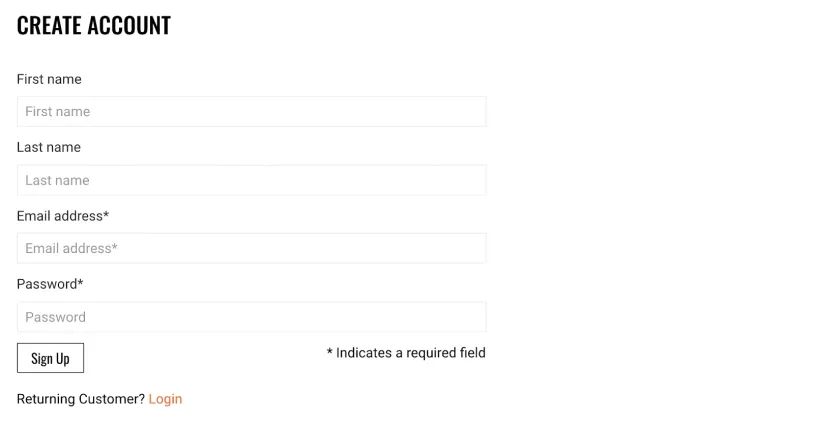The image size is (814, 421).
Task: Click the Last name label text
Action: click(49, 147)
